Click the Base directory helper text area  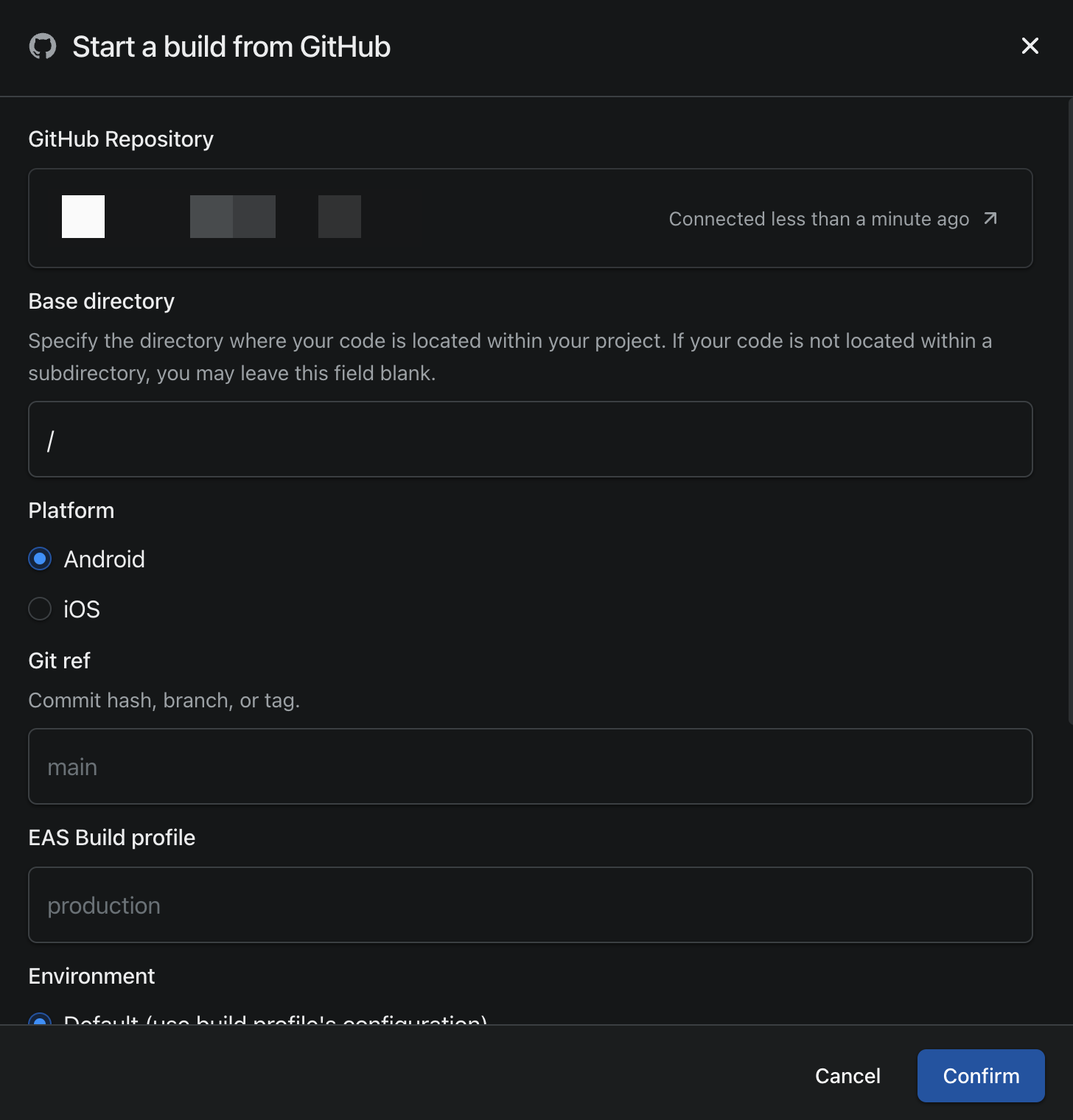coord(510,357)
